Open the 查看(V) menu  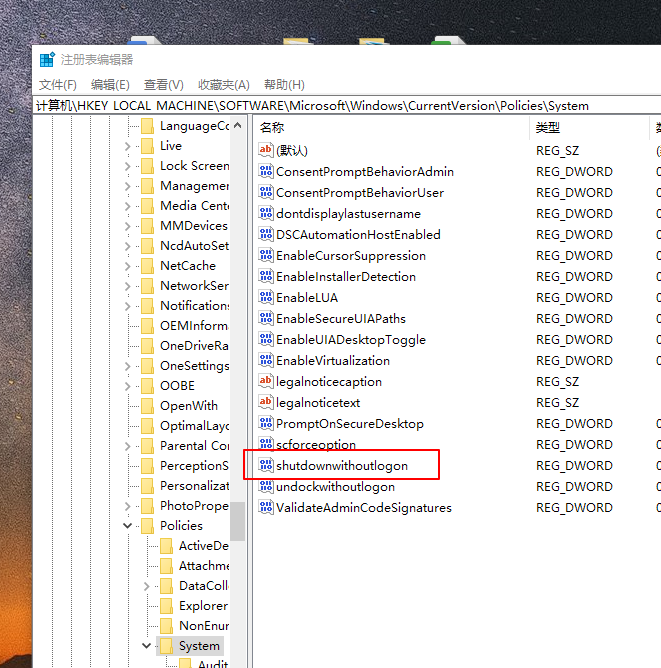pos(163,85)
